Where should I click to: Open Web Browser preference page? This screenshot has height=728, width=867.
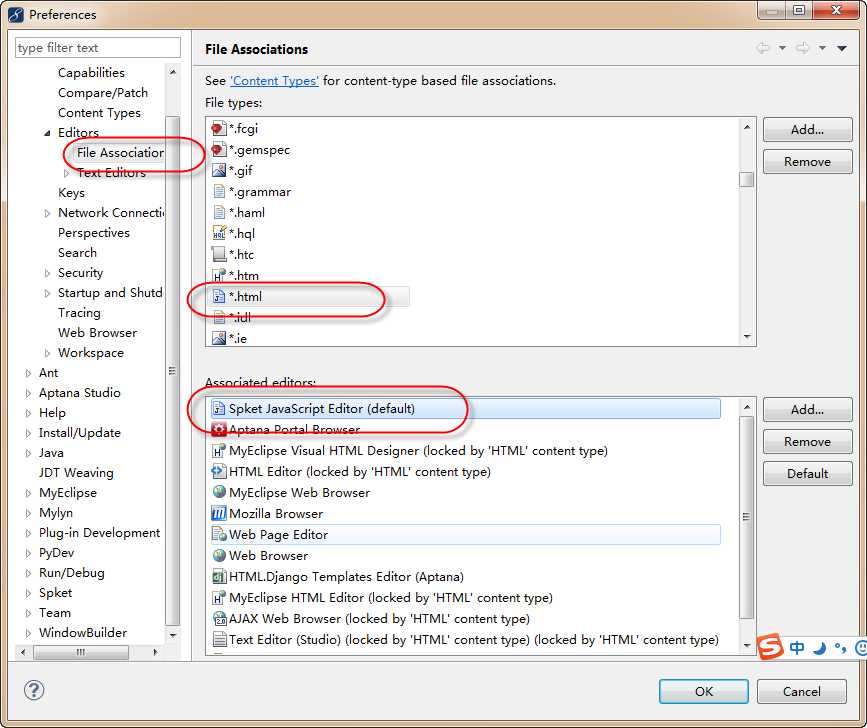pyautogui.click(x=97, y=333)
